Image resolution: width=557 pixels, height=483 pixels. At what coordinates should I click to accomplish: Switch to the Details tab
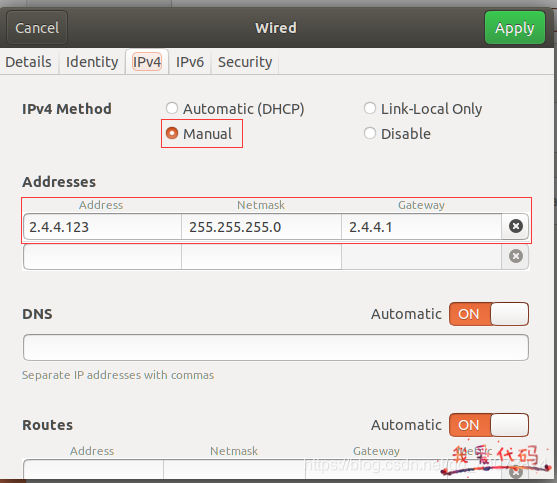coord(28,62)
